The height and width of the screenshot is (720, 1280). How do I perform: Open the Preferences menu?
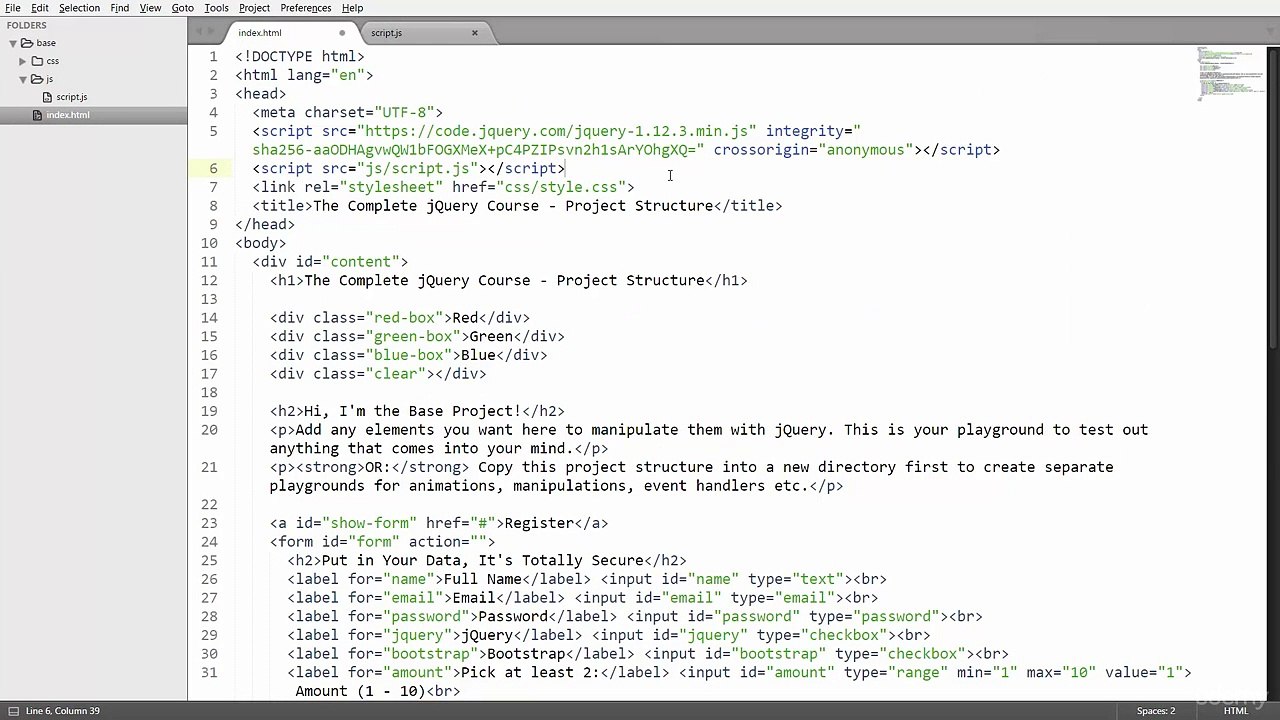306,8
